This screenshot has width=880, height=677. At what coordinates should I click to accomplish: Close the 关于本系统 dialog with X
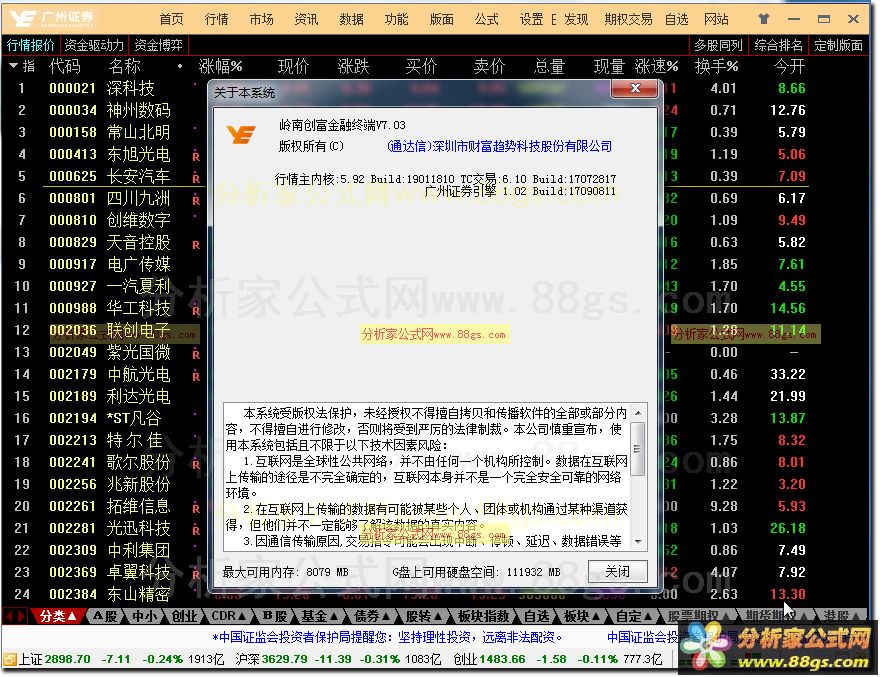tap(635, 88)
